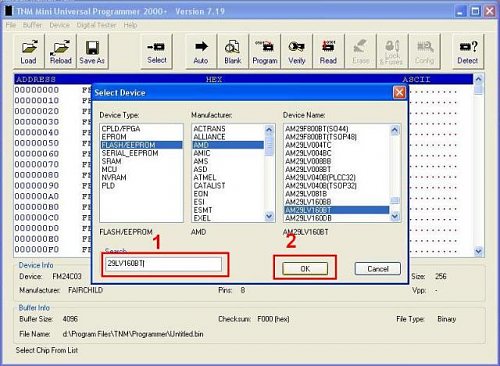Confirm device selection with OK button
The width and height of the screenshot is (500, 366).
pos(305,269)
